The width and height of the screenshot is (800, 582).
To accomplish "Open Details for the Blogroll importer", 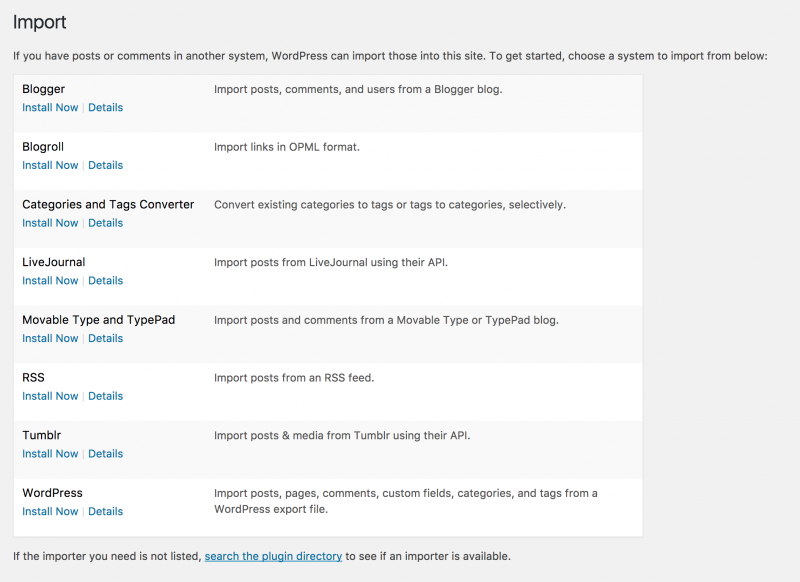I will (105, 165).
